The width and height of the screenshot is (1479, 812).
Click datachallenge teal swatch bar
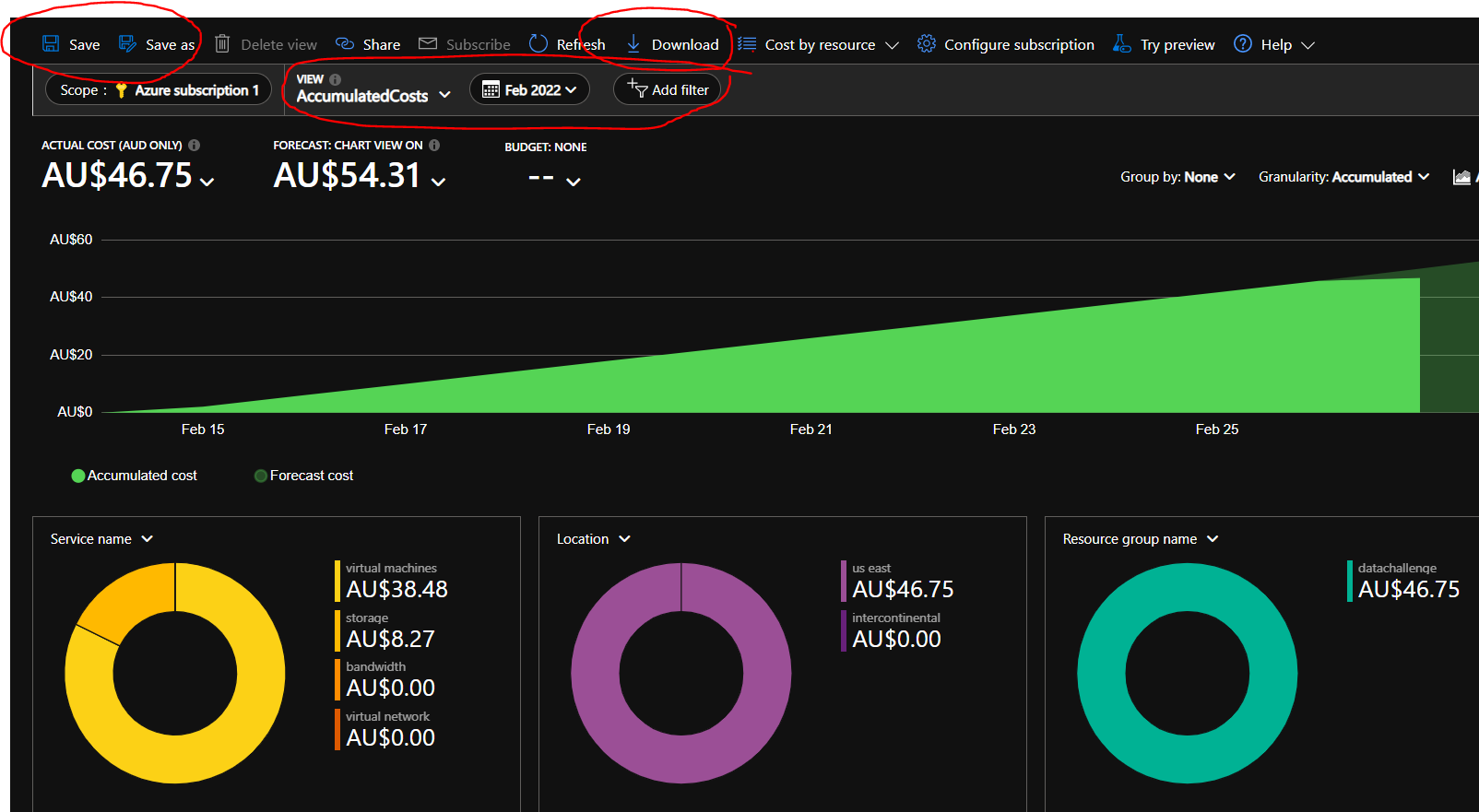1350,581
